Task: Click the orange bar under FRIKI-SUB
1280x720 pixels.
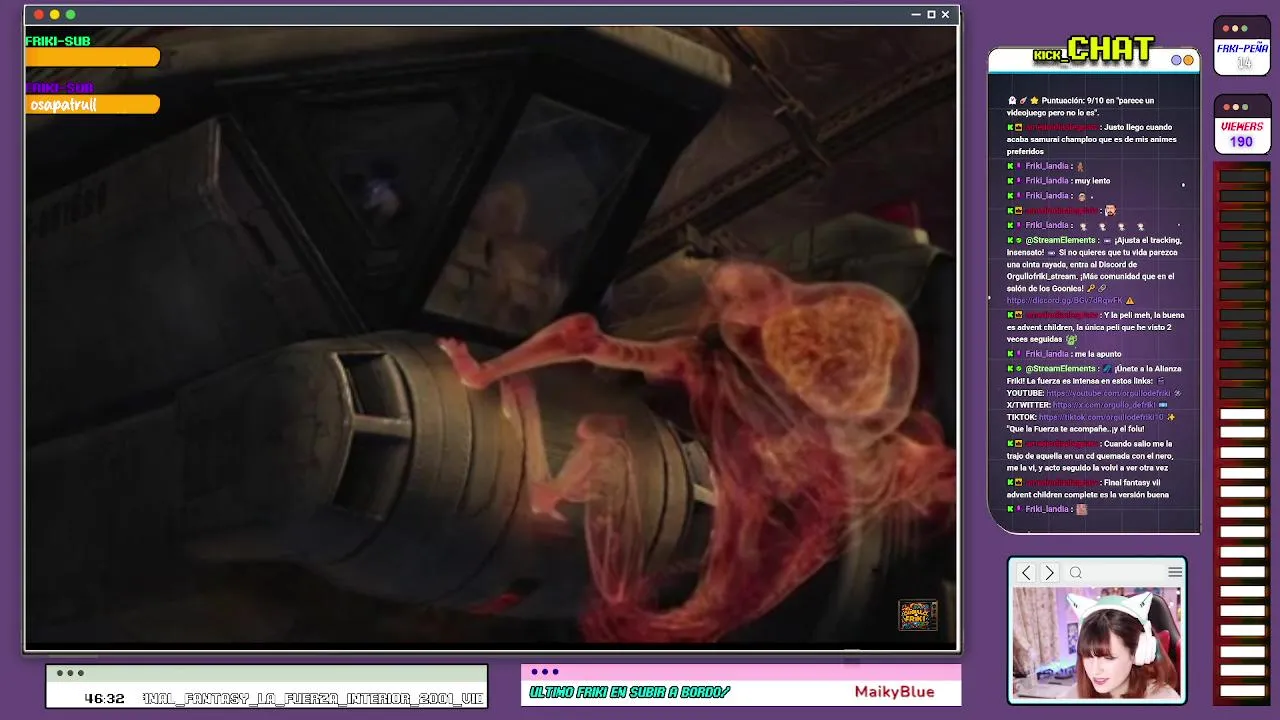Action: pos(92,57)
